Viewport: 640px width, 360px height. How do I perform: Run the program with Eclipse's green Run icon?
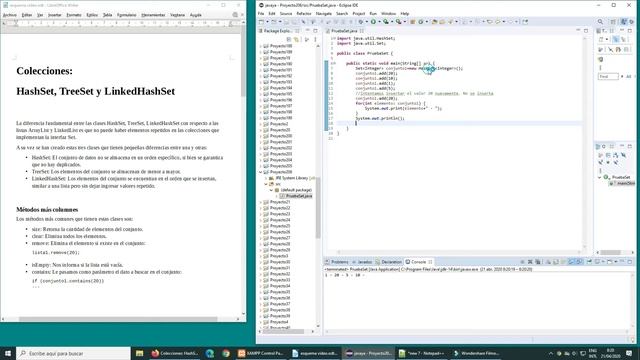(373, 22)
